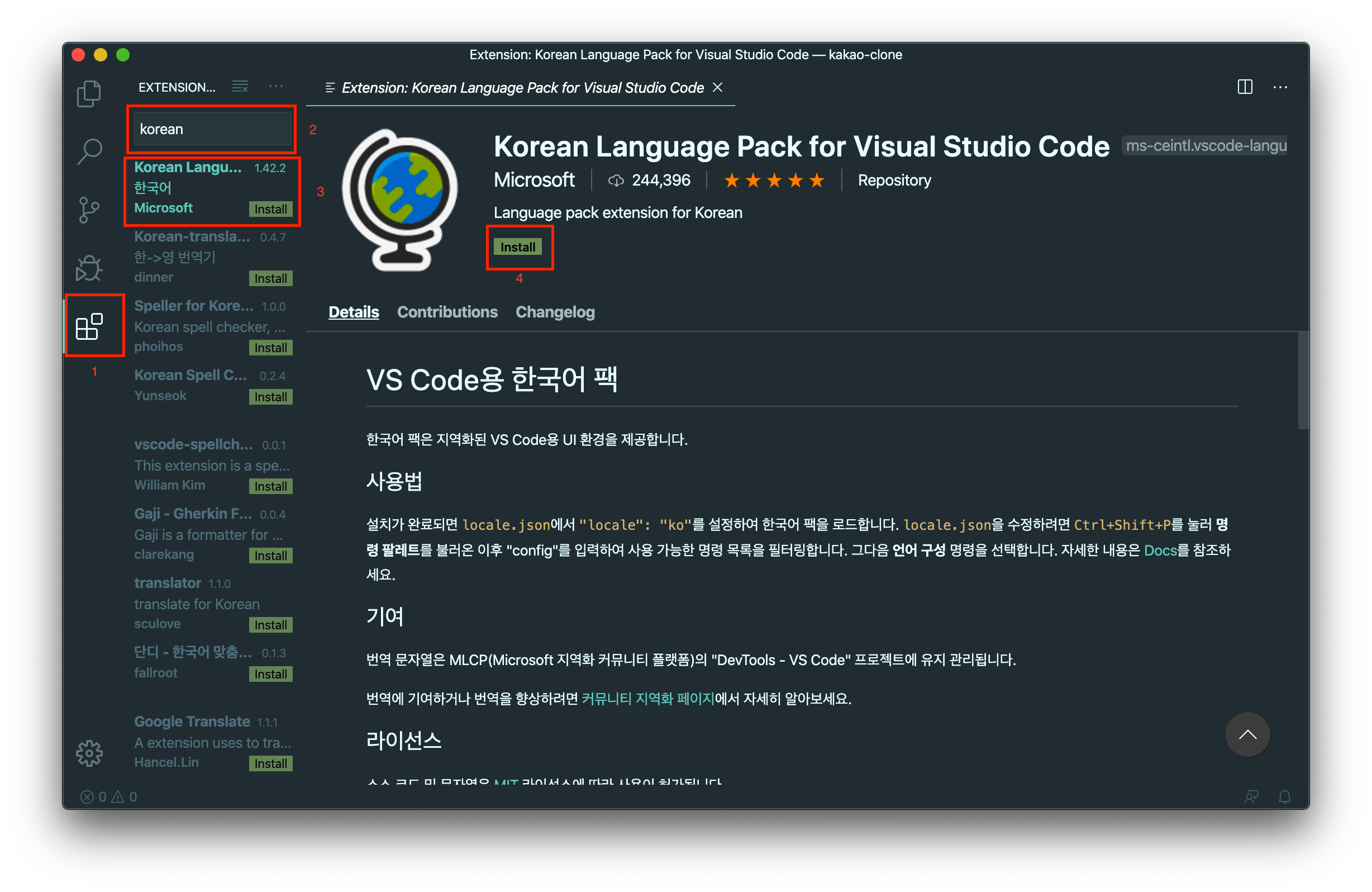
Task: Click the download count 244,396
Action: click(x=649, y=181)
